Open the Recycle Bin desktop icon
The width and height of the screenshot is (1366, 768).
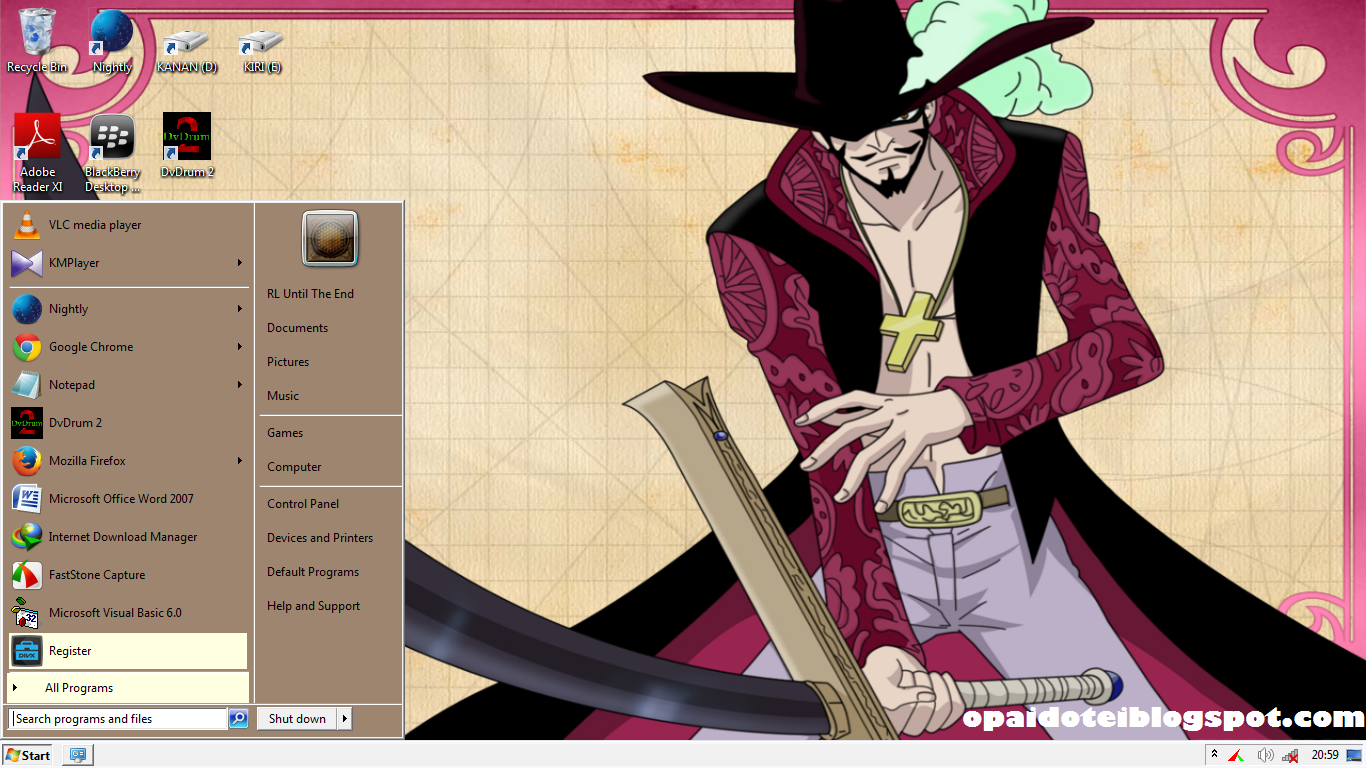click(37, 40)
